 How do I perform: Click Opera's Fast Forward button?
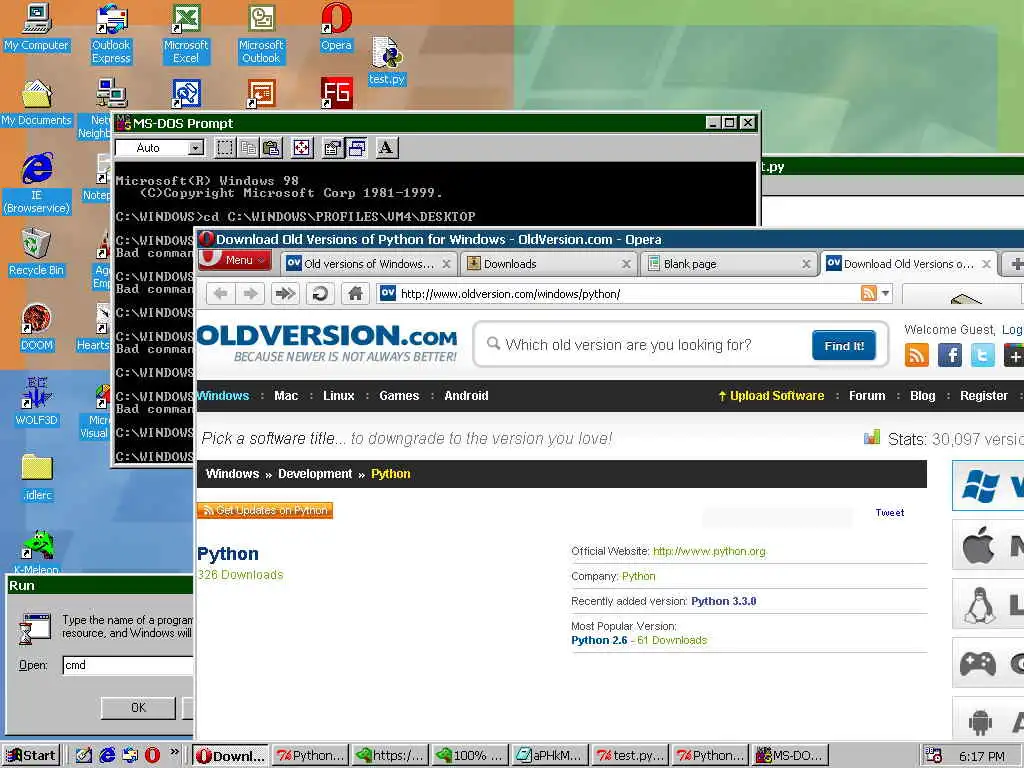[x=285, y=294]
